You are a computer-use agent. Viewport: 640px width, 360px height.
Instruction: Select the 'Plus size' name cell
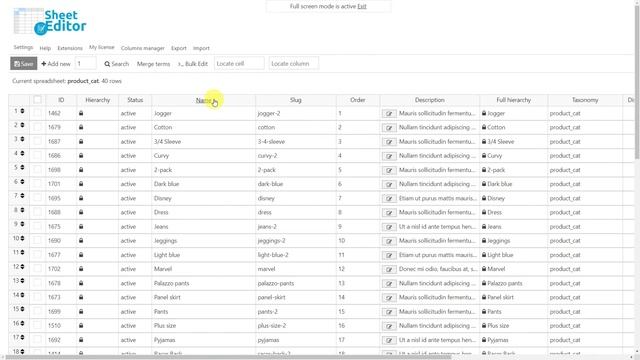tap(203, 326)
